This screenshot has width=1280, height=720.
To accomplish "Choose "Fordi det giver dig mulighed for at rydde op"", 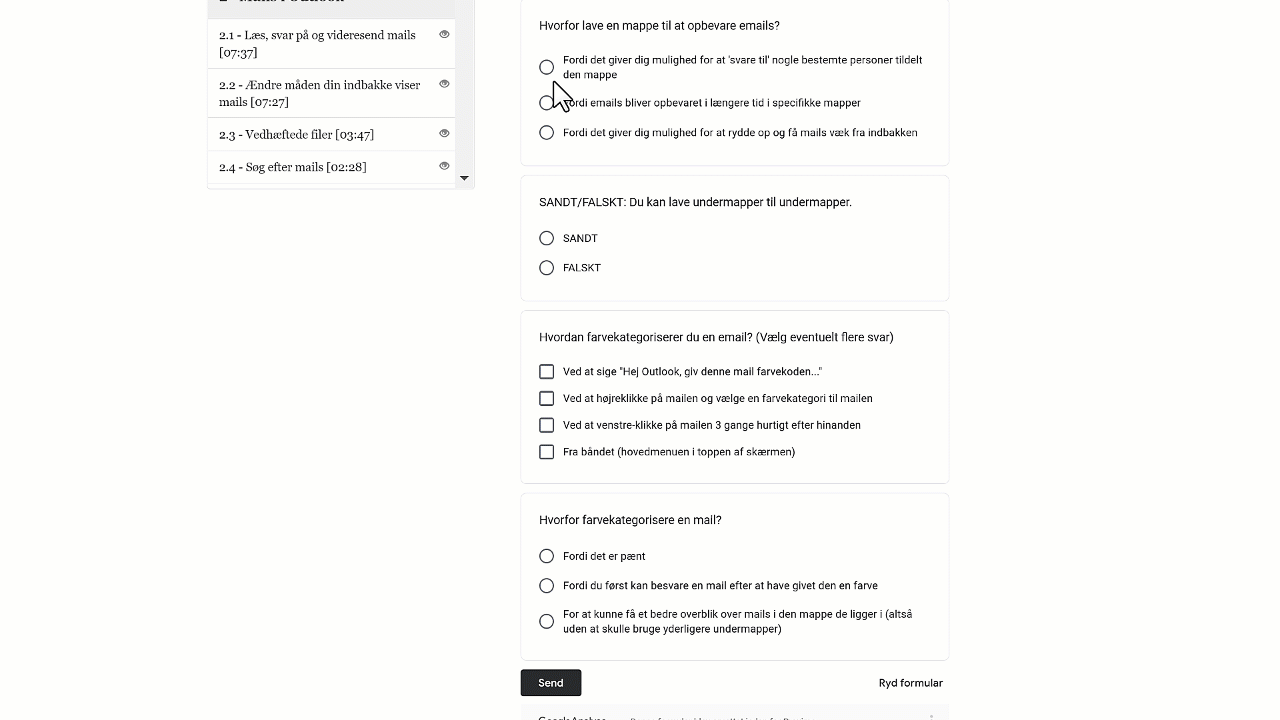I will point(546,132).
